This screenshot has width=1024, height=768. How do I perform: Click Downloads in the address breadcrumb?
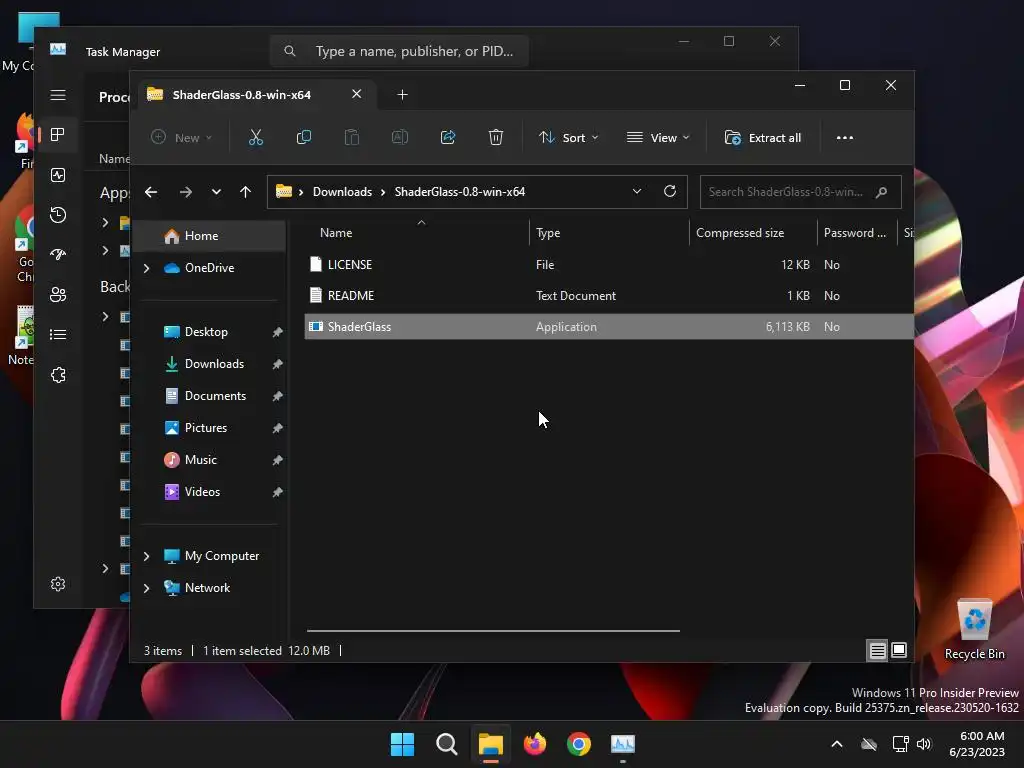click(342, 192)
